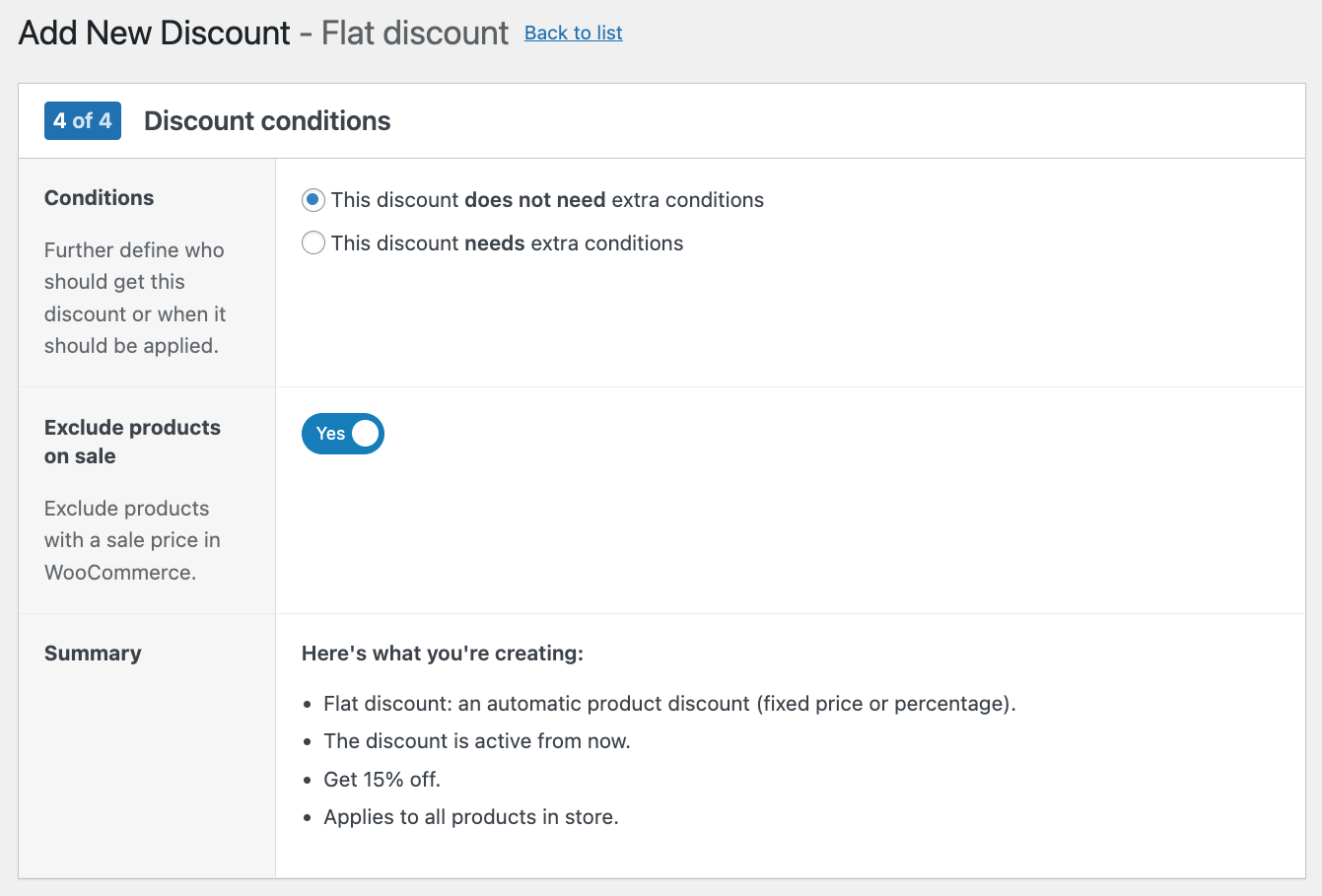This screenshot has height=896, width=1322.
Task: Click the 'Further define who should get' description
Action: point(135,298)
